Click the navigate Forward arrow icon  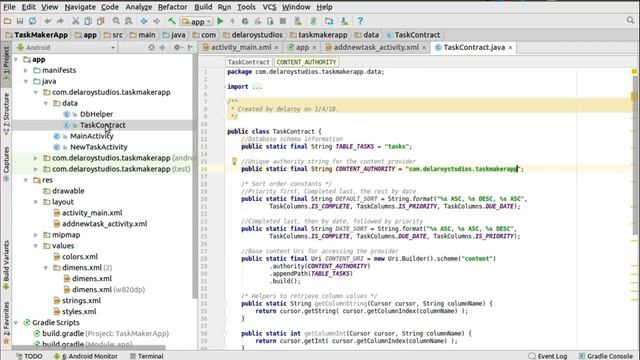pyautogui.click(x=157, y=21)
